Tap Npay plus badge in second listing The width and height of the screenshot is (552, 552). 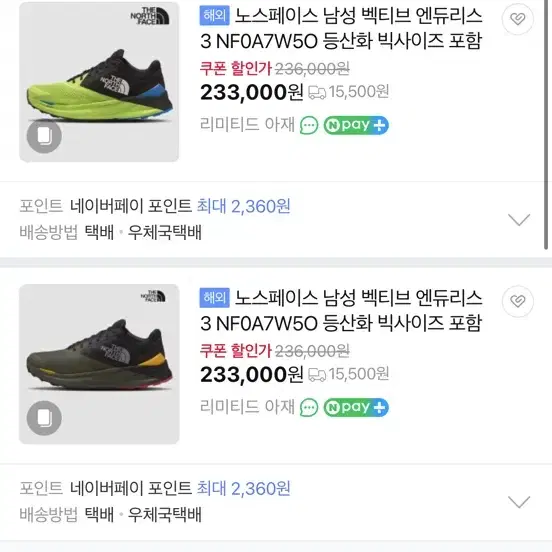[x=356, y=408]
